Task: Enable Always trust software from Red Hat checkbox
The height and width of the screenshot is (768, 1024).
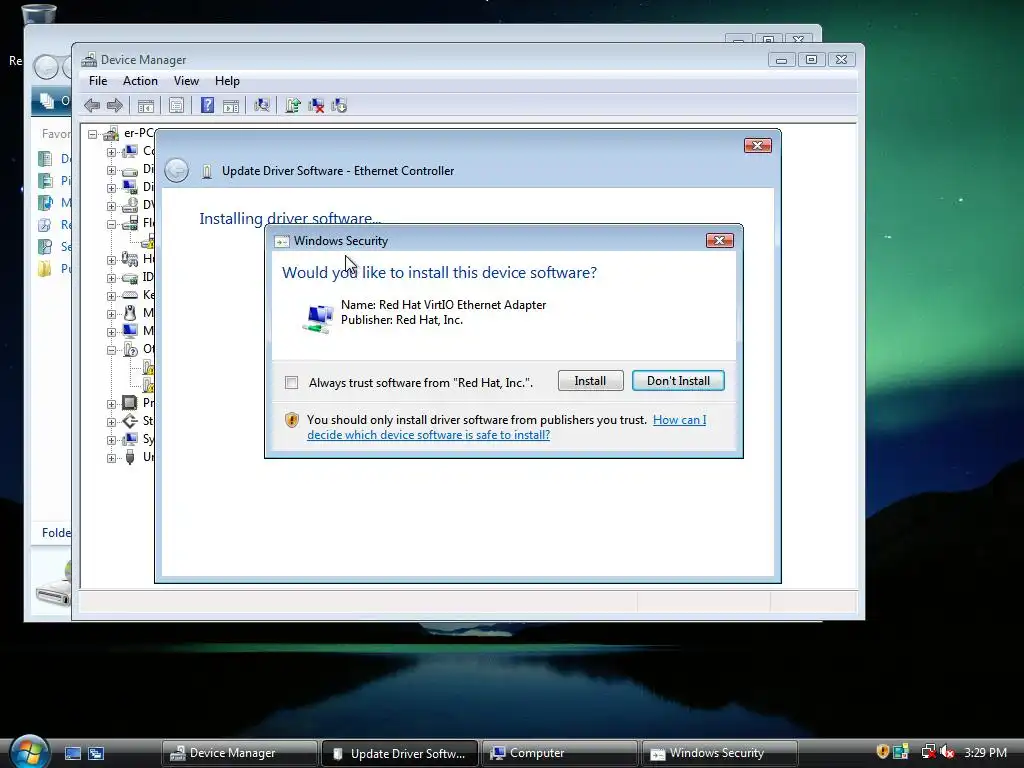Action: pos(291,383)
